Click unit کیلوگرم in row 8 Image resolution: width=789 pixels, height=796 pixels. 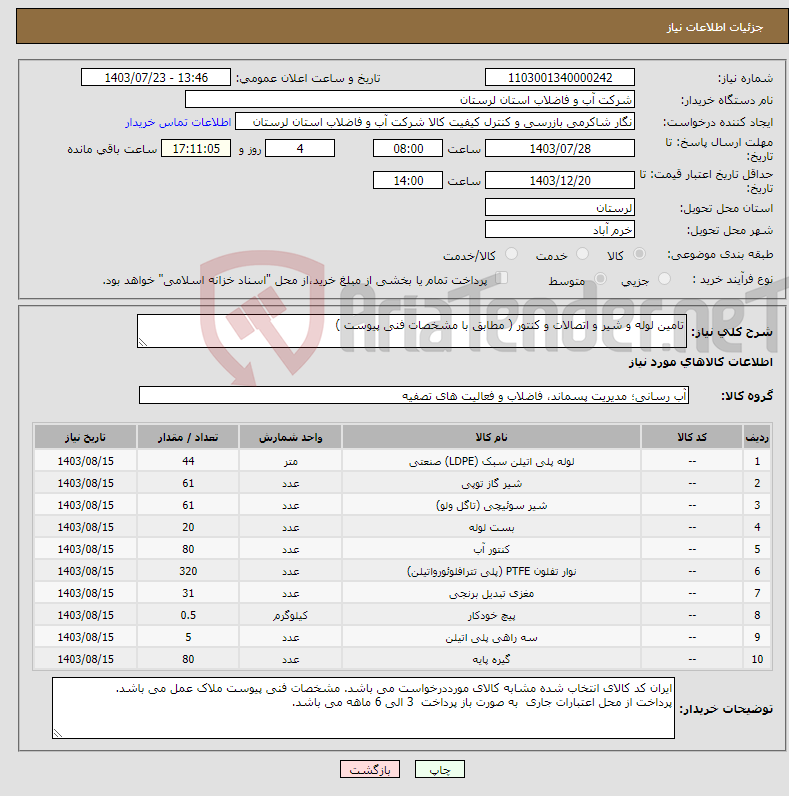(x=290, y=615)
